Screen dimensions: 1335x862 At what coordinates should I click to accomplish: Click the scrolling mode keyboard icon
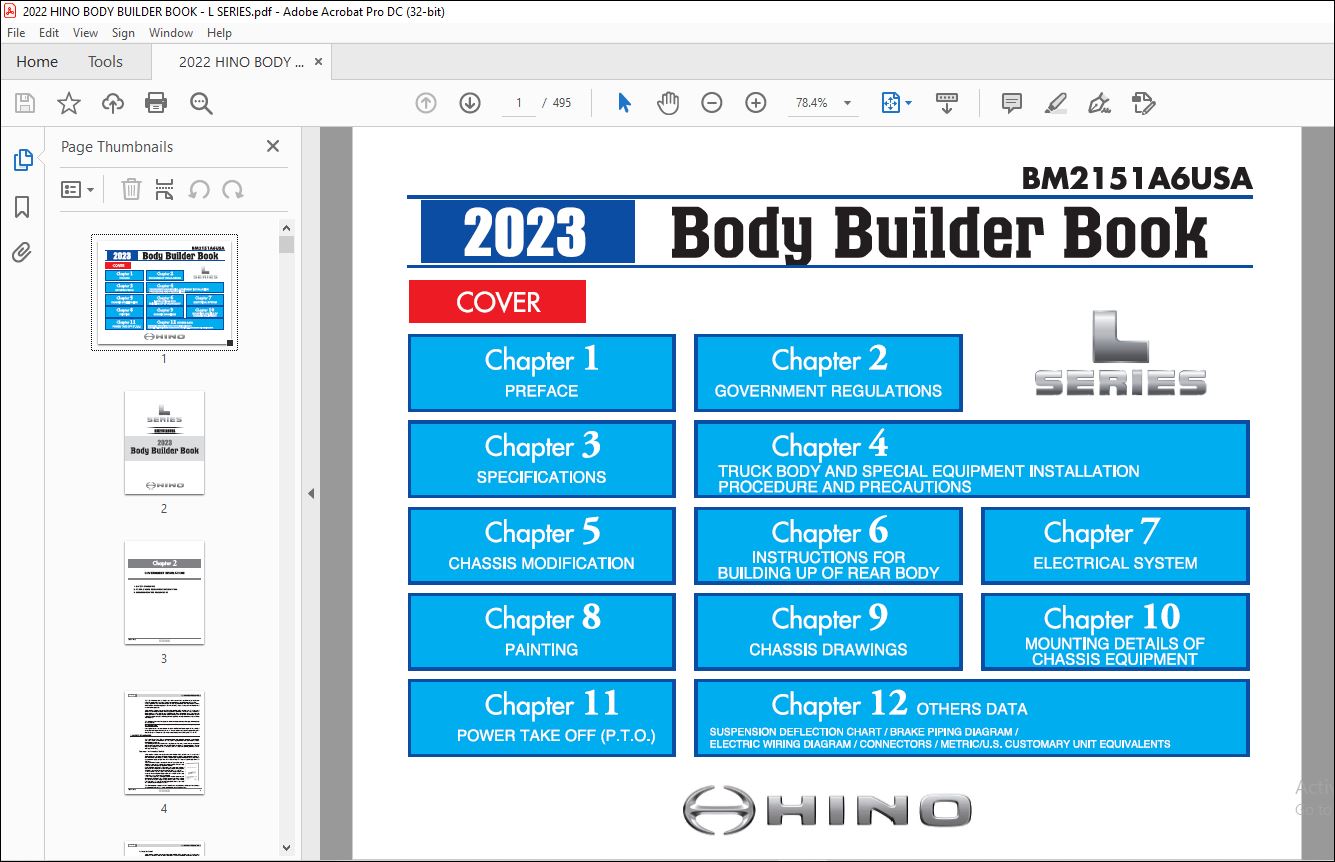[947, 103]
